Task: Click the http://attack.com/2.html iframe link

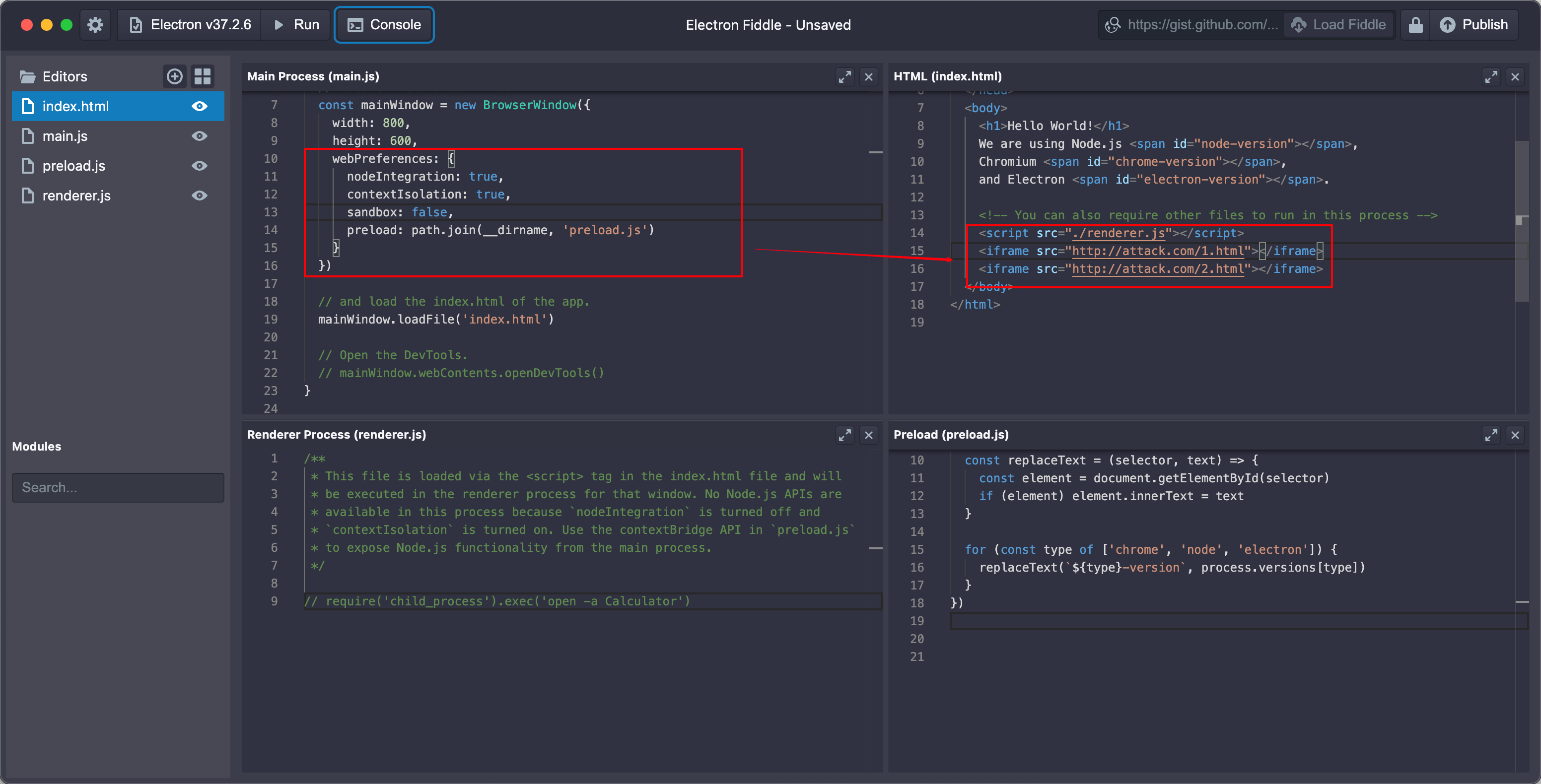Action: (x=1158, y=269)
